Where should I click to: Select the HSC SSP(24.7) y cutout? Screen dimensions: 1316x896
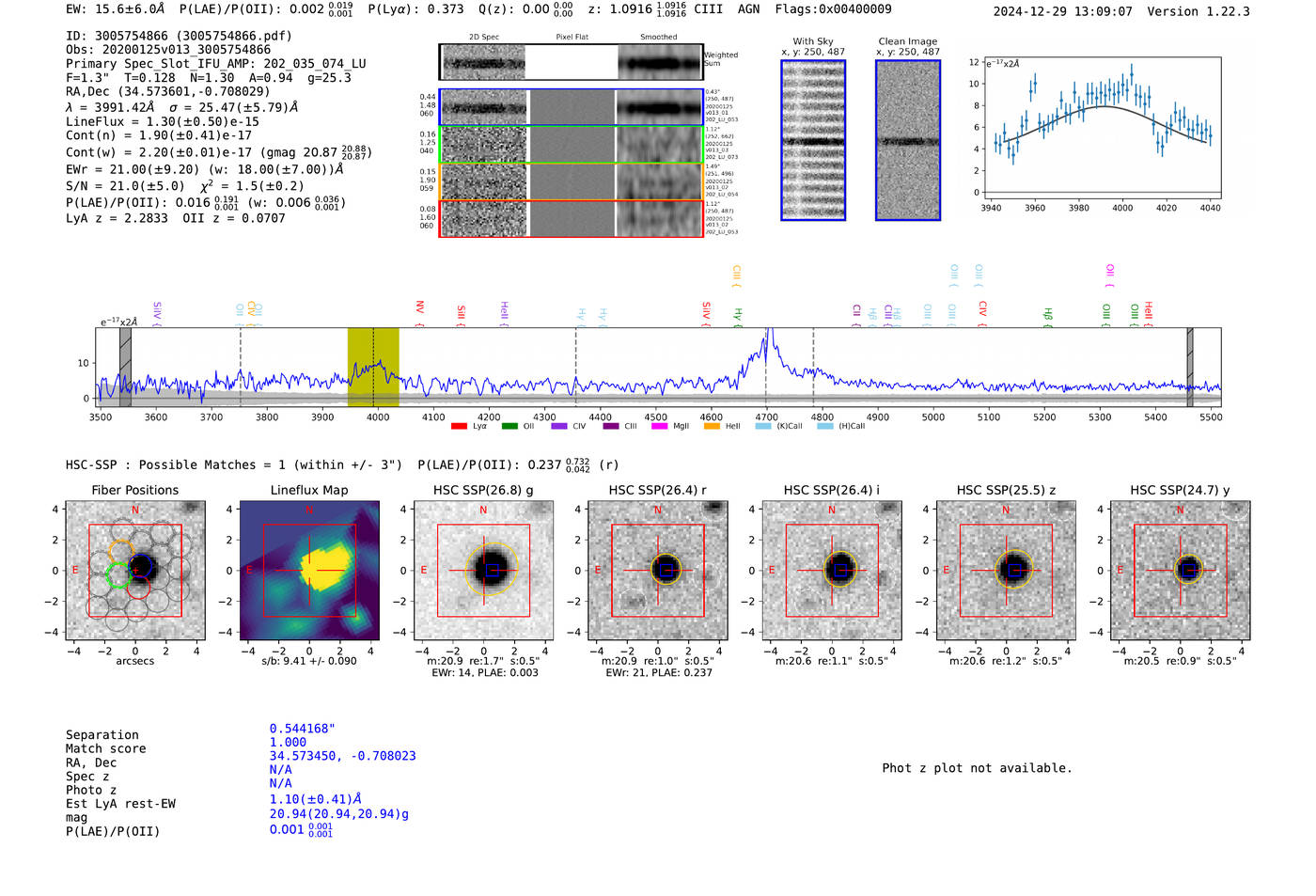(x=1181, y=571)
